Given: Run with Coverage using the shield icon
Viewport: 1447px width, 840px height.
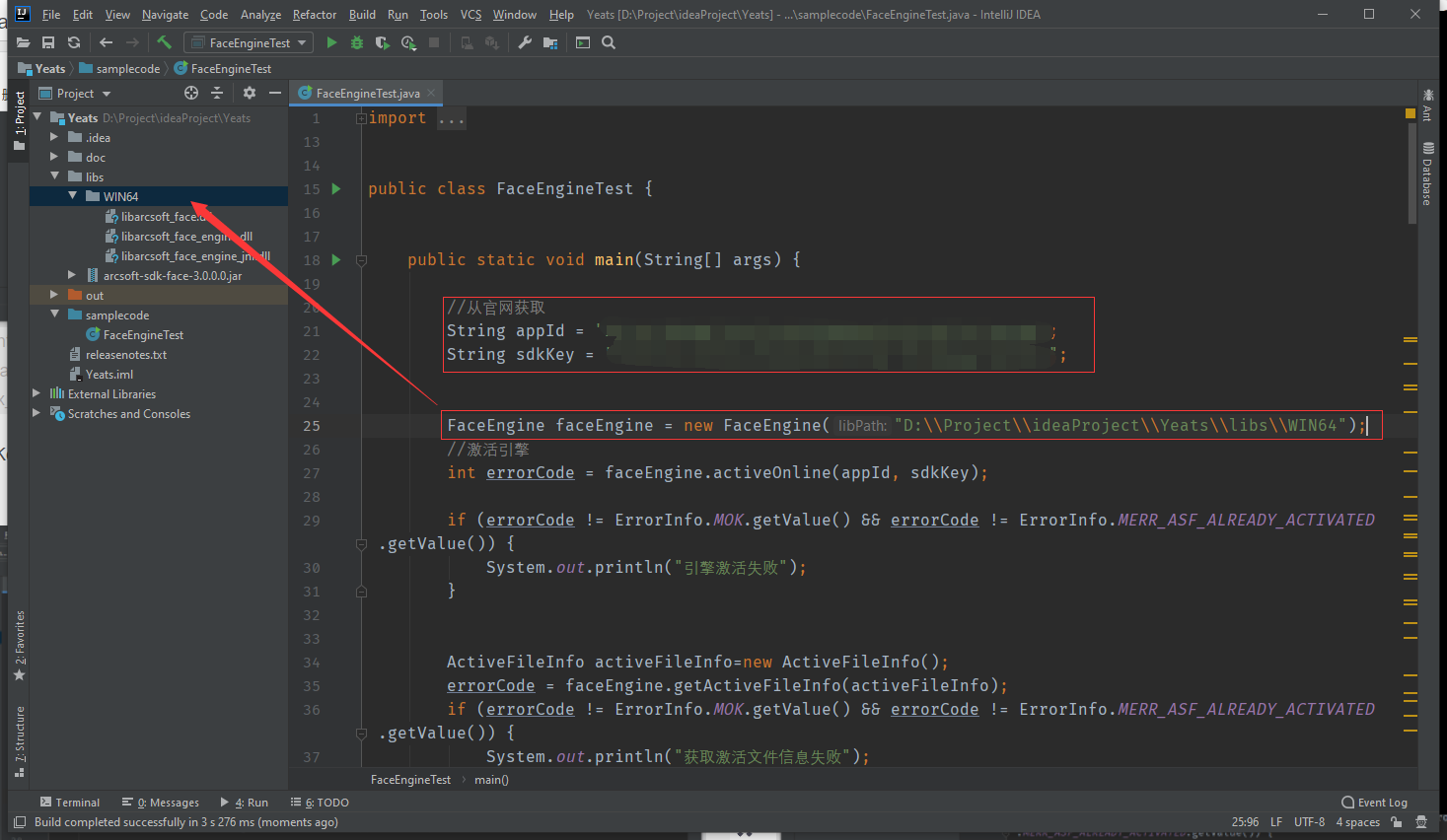Looking at the screenshot, I should pos(383,42).
